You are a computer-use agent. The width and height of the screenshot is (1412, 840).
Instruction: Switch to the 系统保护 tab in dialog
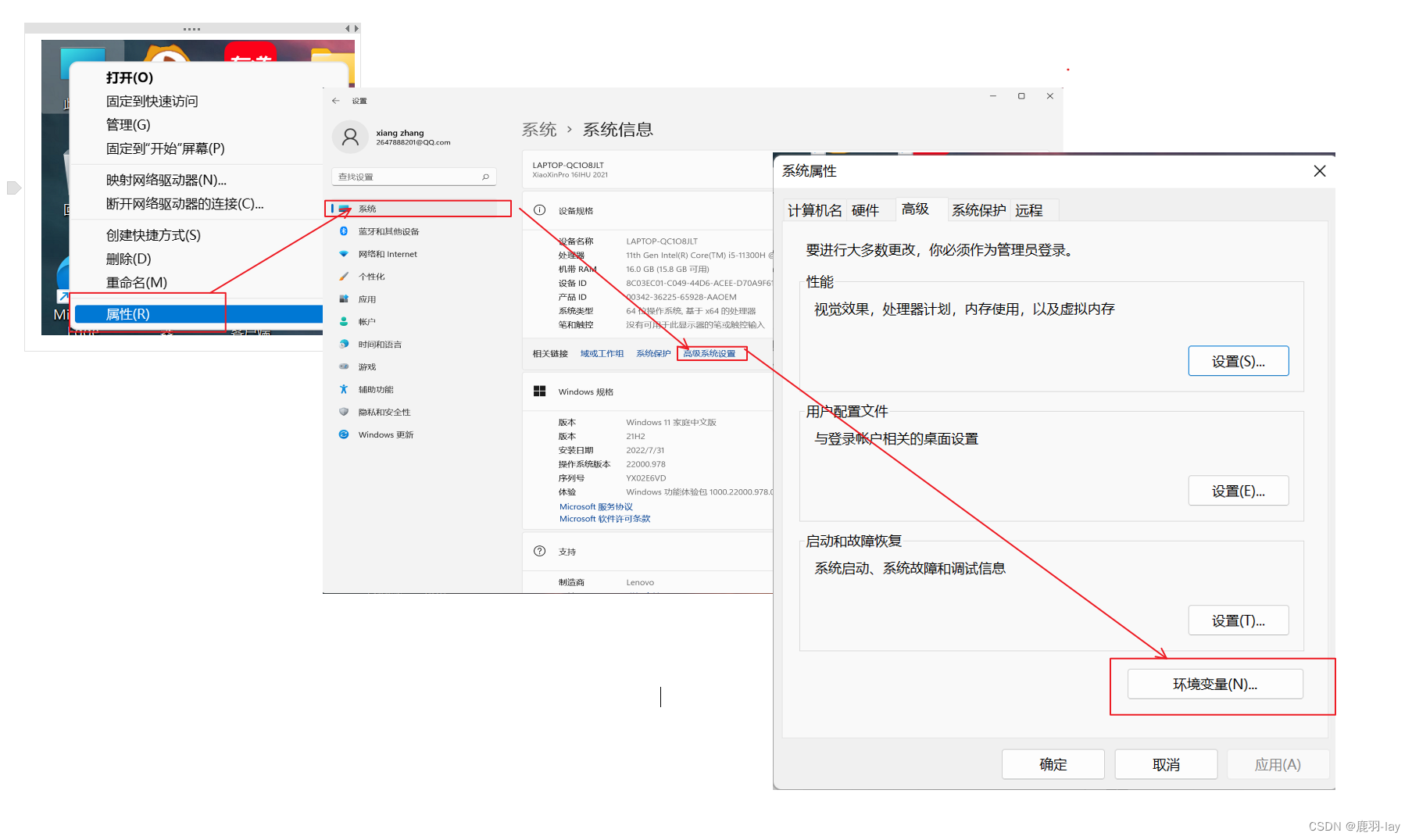(979, 210)
